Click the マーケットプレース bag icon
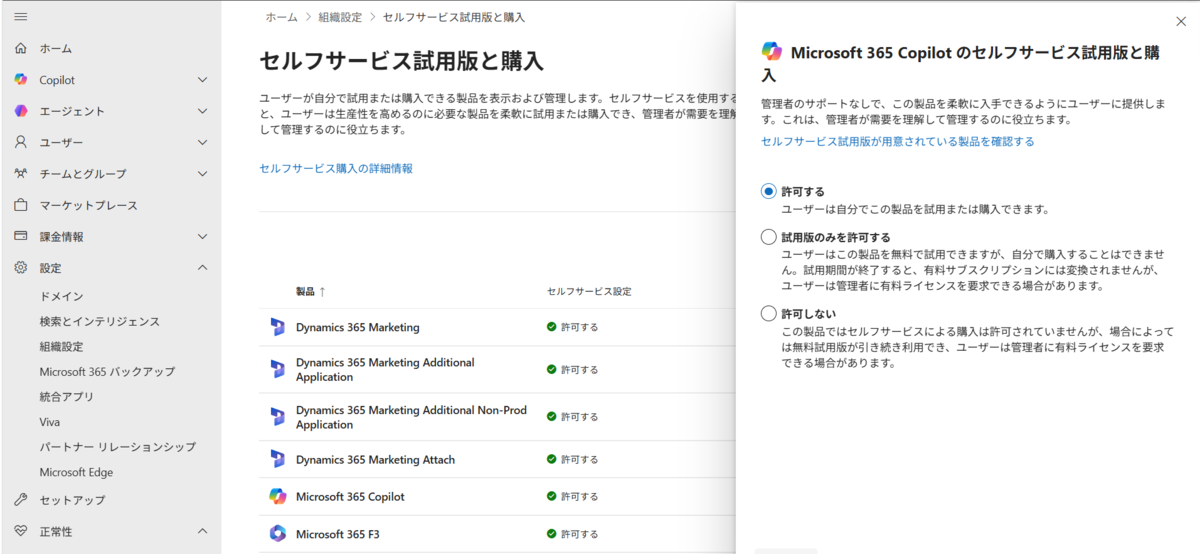1200x554 pixels. click(21, 205)
